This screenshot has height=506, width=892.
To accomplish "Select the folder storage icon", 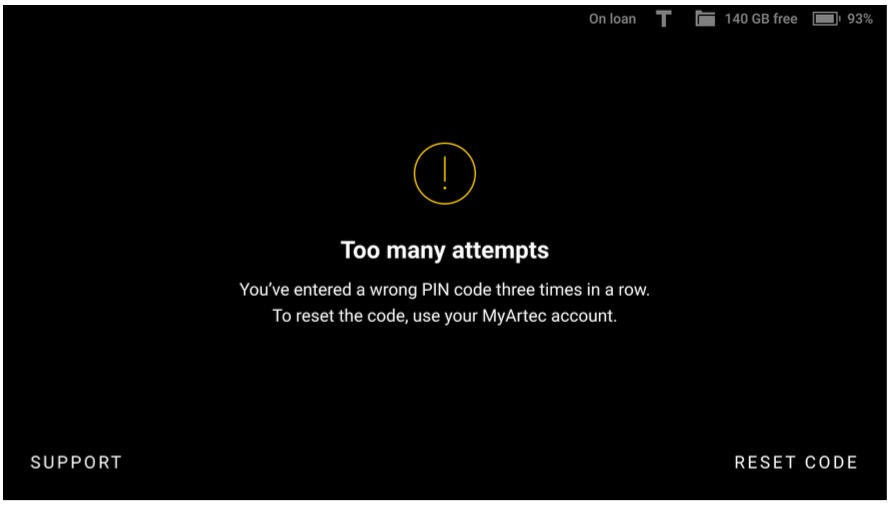I will tap(705, 19).
